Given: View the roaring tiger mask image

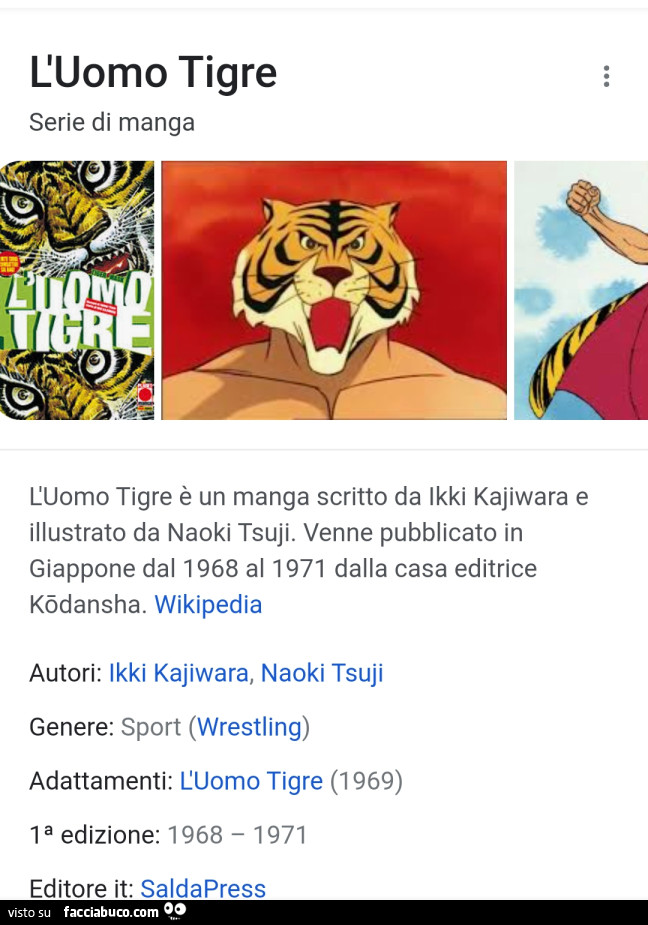Looking at the screenshot, I should coord(334,290).
